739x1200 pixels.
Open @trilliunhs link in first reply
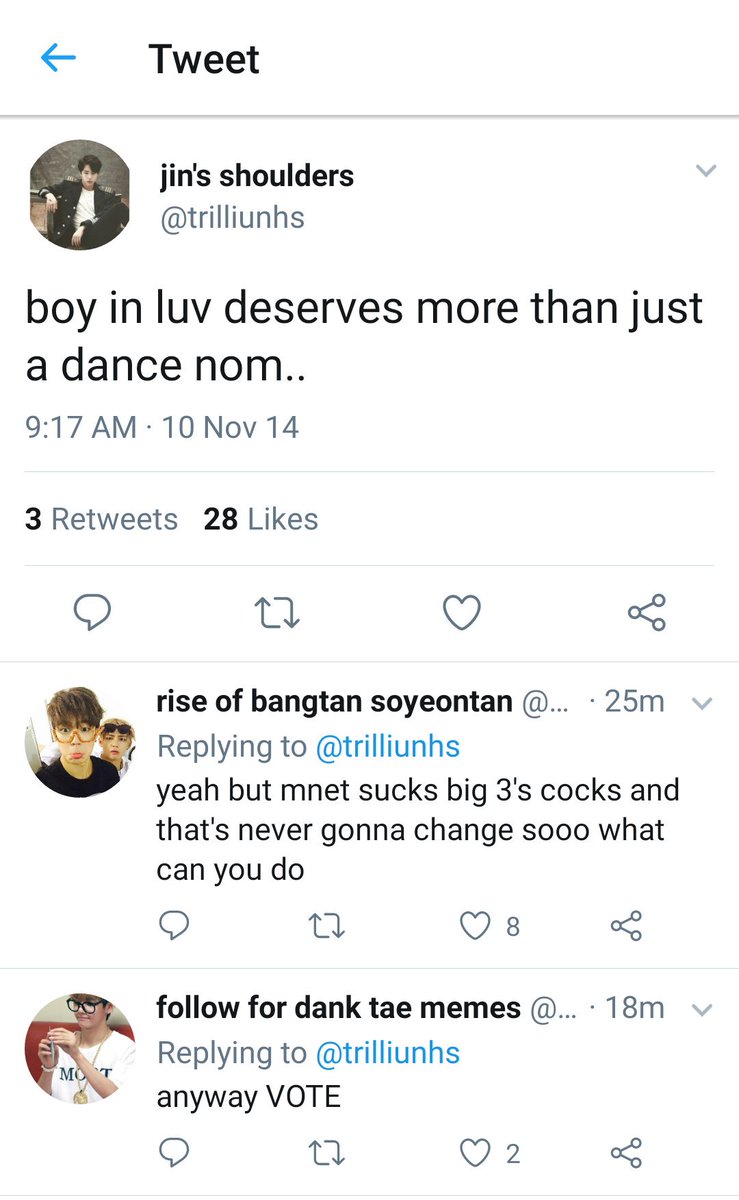pyautogui.click(x=388, y=746)
